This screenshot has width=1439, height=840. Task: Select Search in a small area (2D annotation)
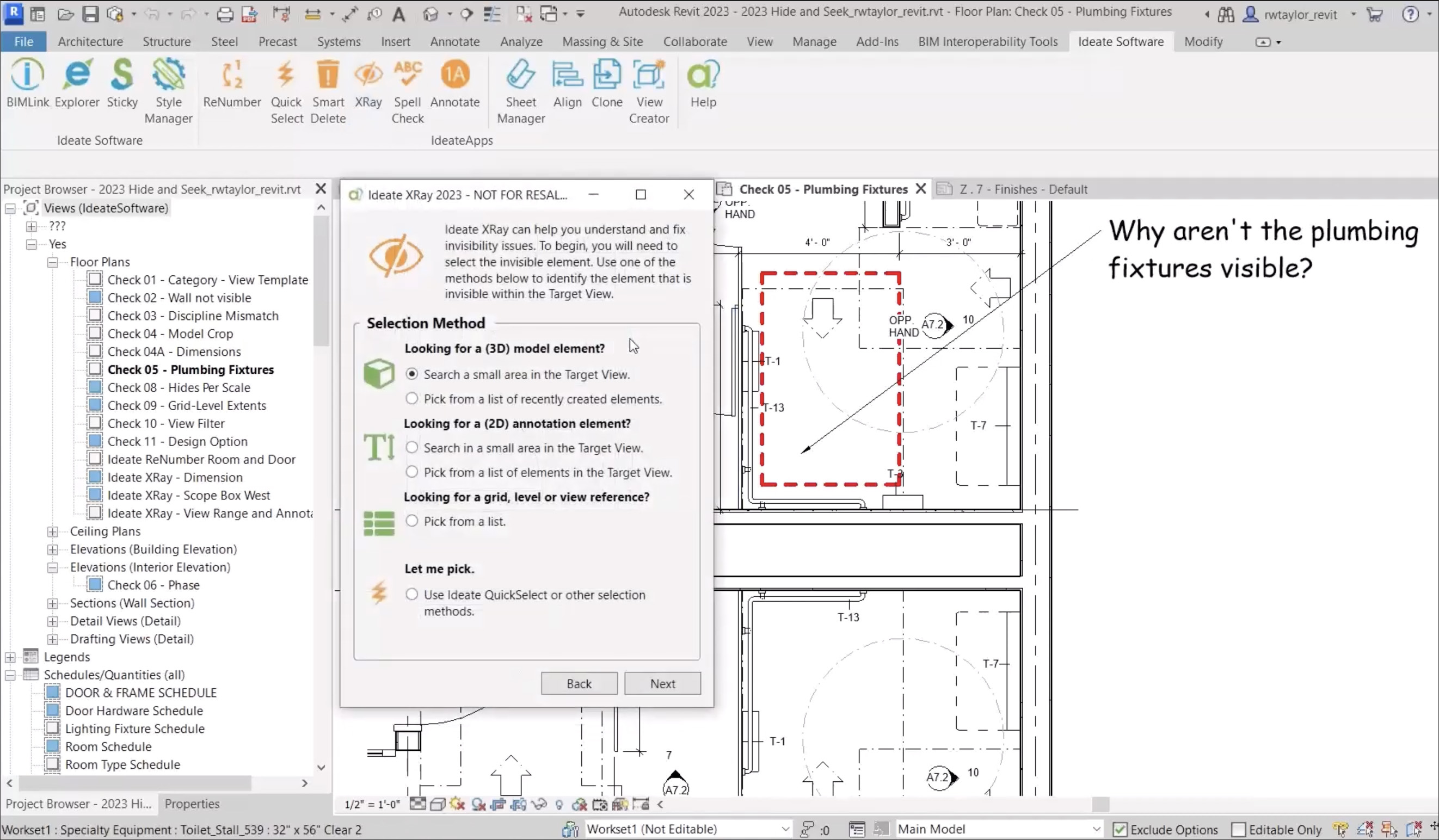point(411,448)
